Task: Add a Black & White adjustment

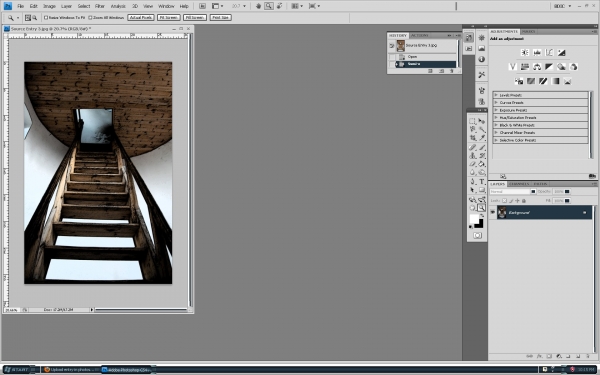Action: click(549, 67)
